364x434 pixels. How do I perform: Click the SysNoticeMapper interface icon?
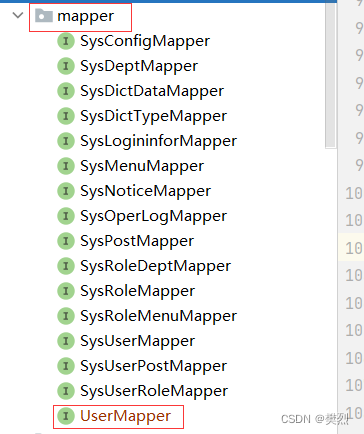tap(66, 191)
